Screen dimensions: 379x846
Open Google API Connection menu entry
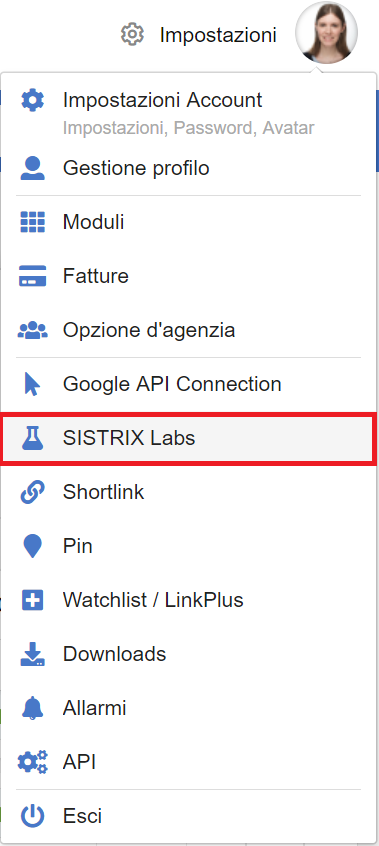click(188, 384)
